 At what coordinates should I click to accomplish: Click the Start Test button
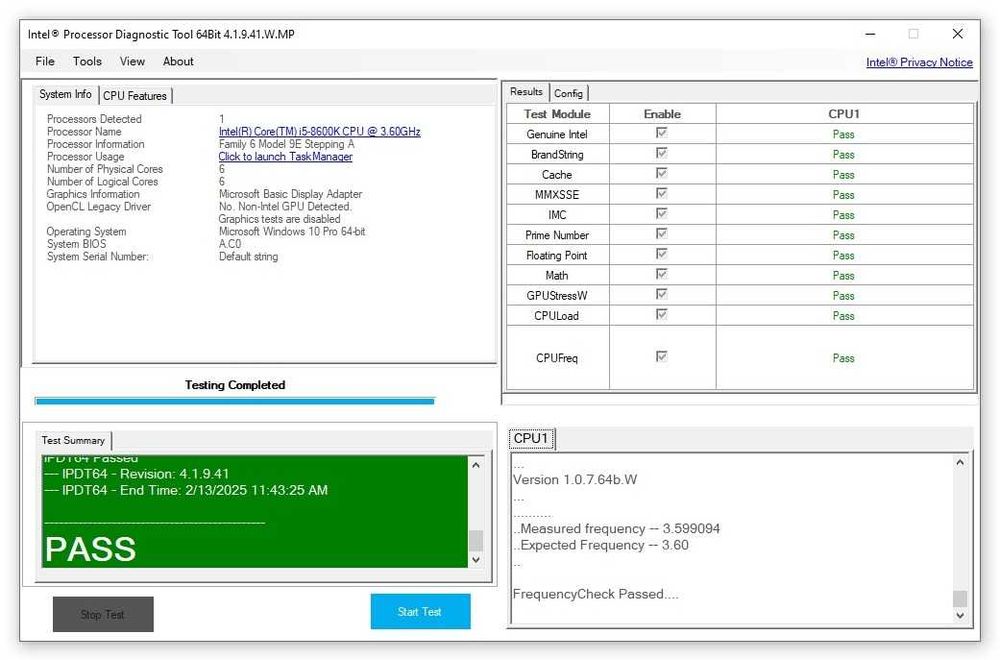coord(420,612)
